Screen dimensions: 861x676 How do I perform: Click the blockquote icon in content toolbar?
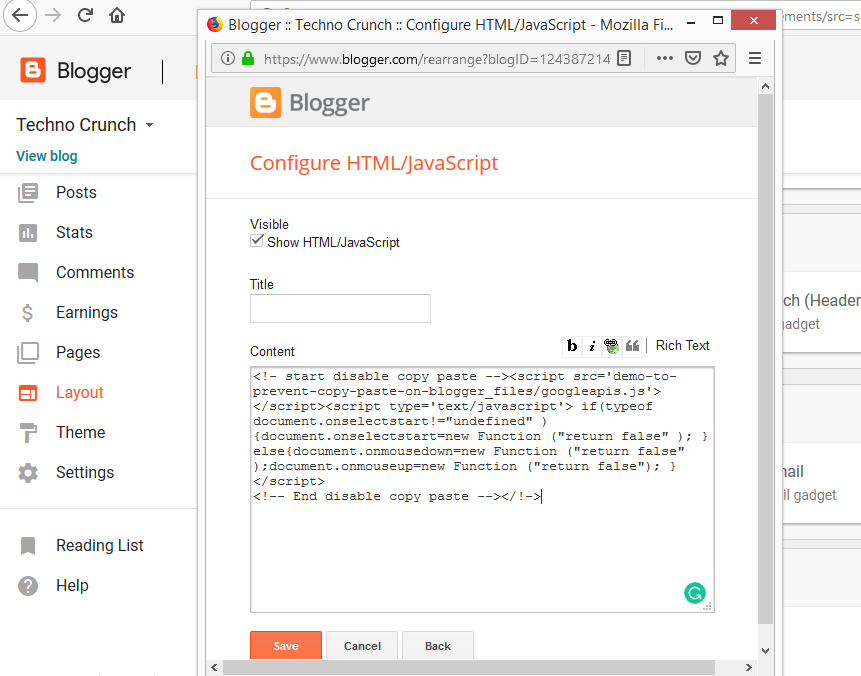[x=633, y=345]
